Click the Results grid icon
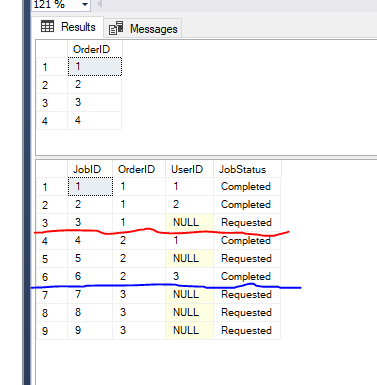 tap(47, 26)
